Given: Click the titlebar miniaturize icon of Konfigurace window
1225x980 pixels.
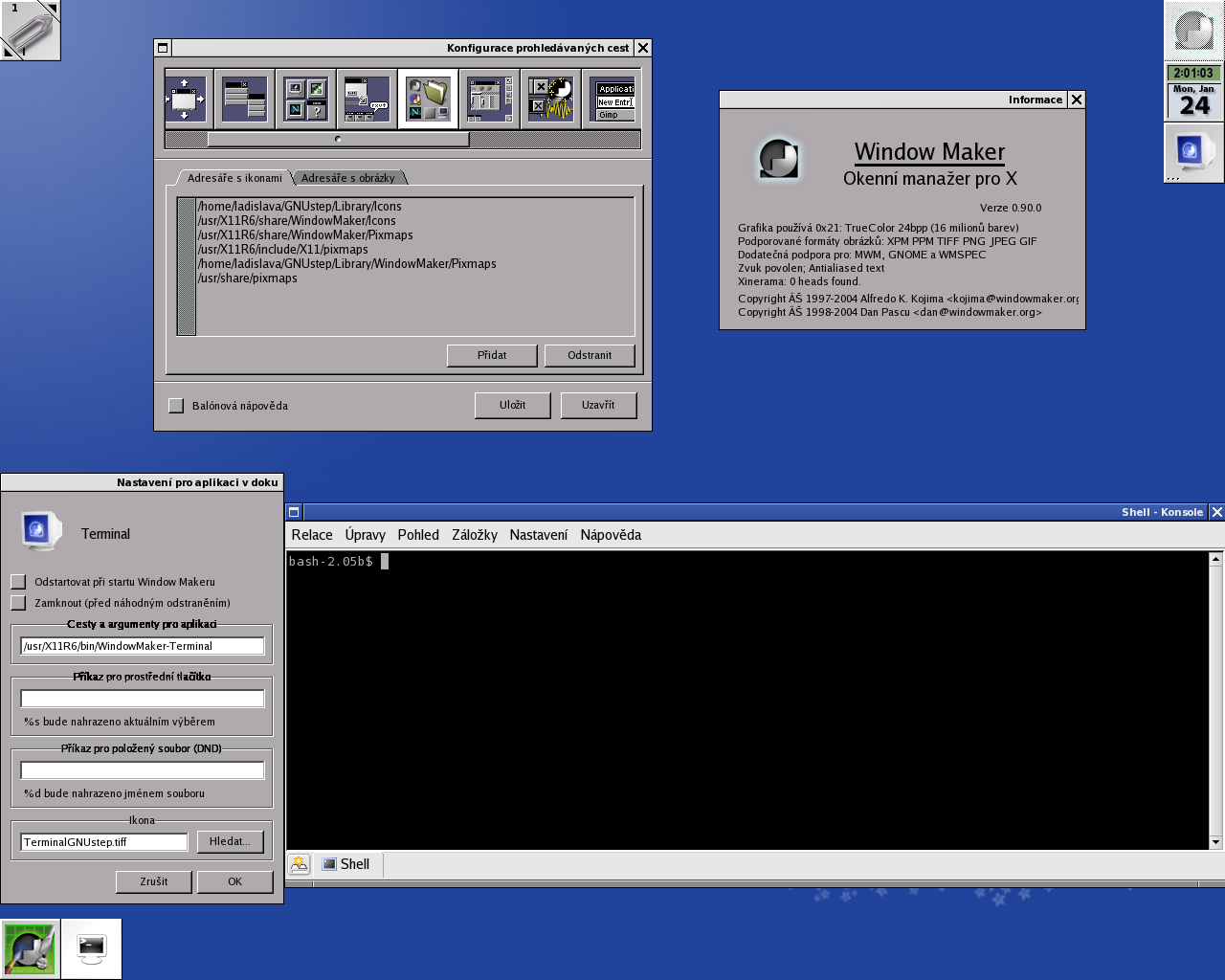Looking at the screenshot, I should click(163, 48).
